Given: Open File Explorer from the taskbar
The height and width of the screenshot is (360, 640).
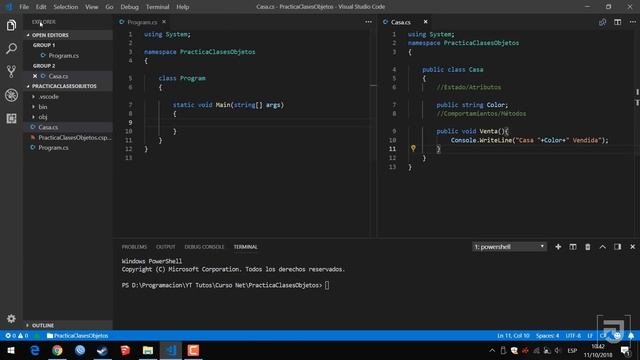Looking at the screenshot, I should click(x=148, y=350).
